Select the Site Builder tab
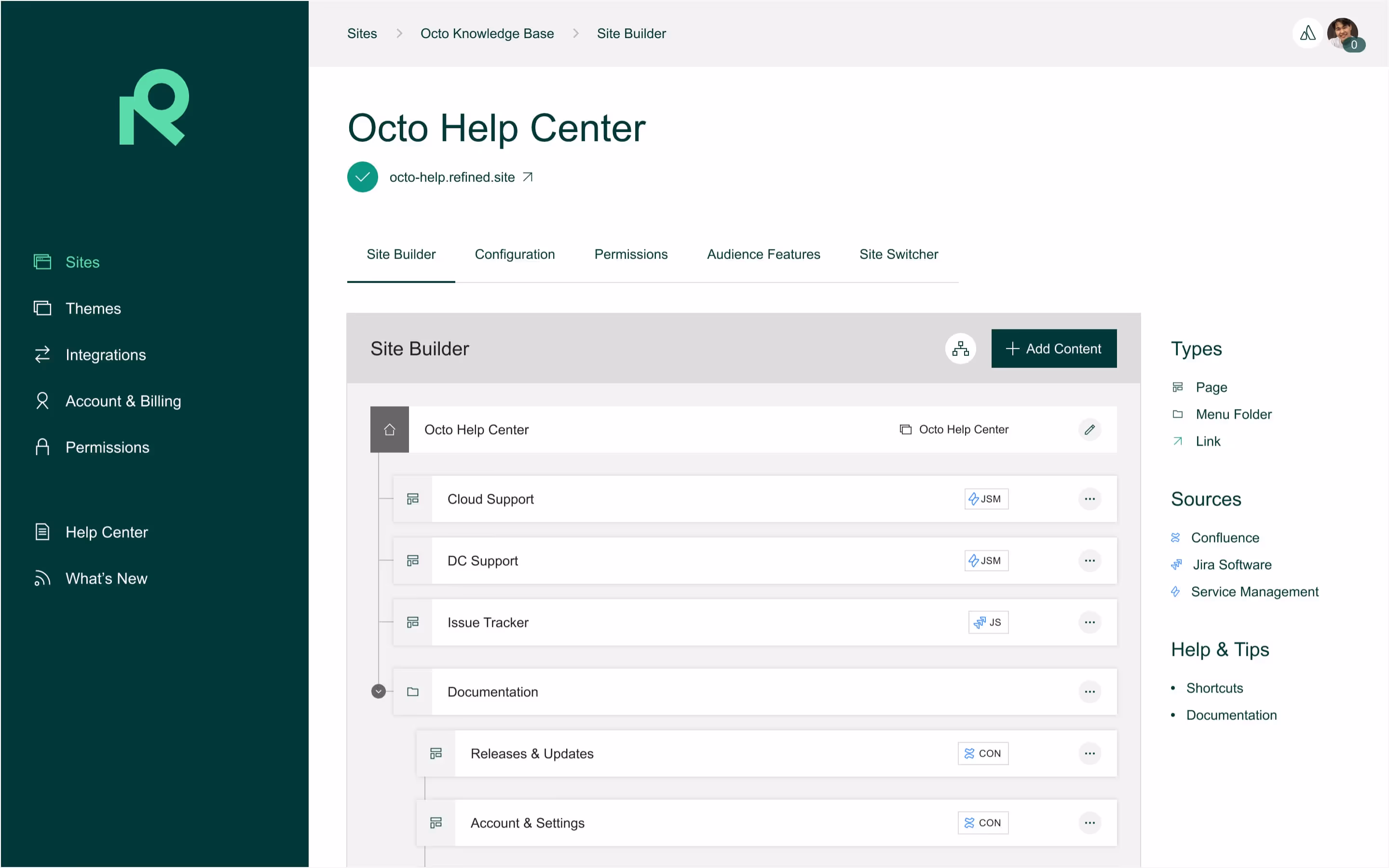This screenshot has width=1389, height=868. (x=401, y=254)
